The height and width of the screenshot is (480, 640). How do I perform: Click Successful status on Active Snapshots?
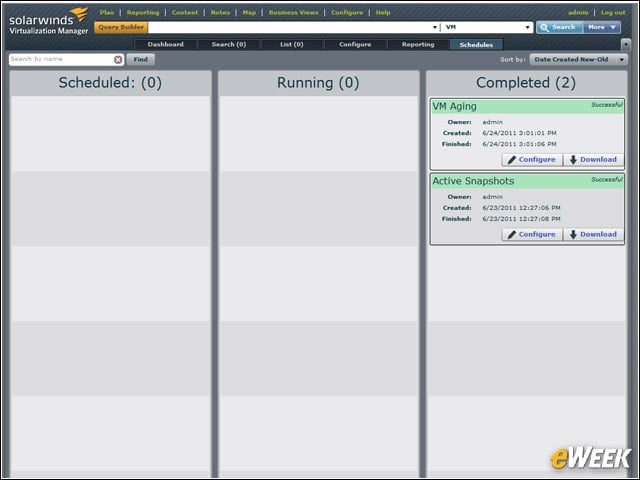607,180
